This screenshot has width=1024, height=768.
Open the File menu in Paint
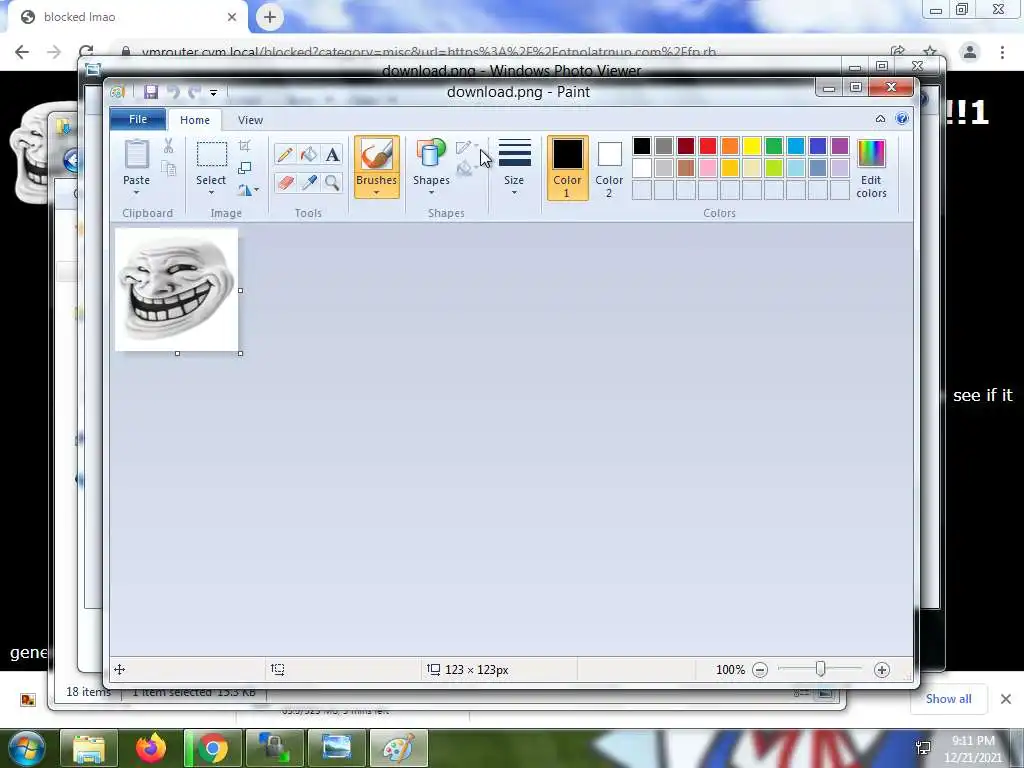[x=138, y=119]
